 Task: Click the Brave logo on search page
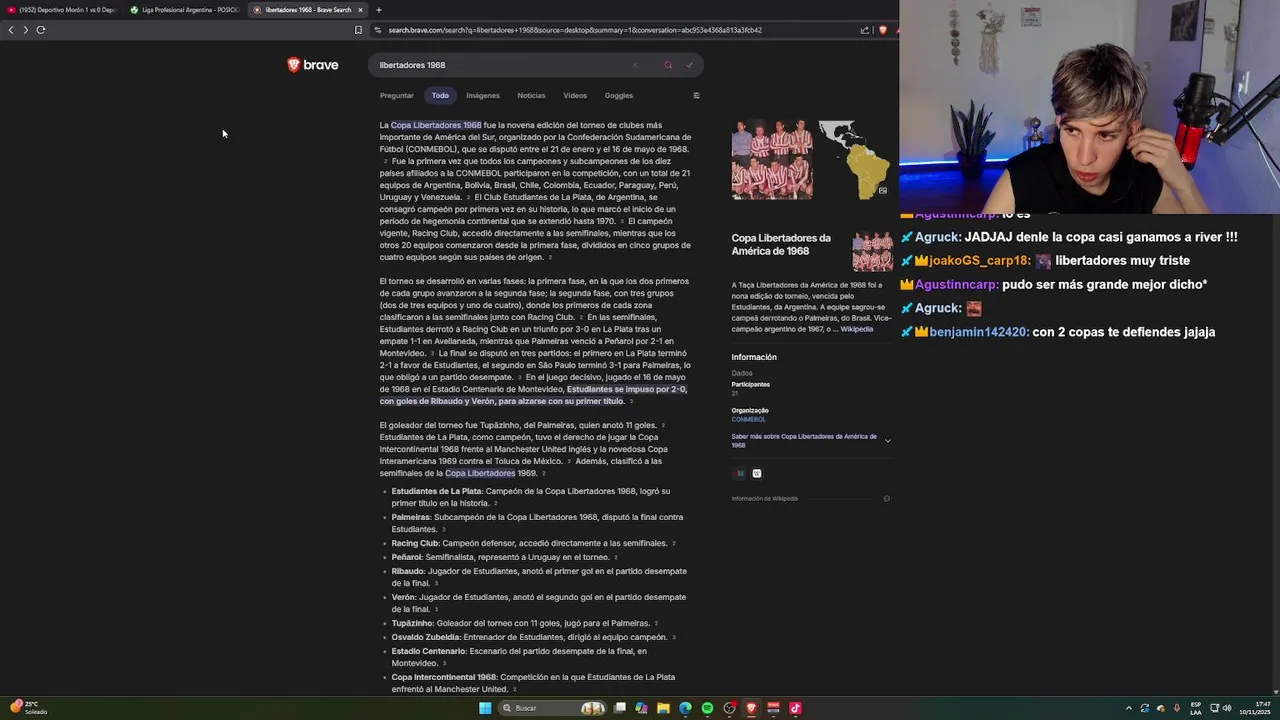313,65
